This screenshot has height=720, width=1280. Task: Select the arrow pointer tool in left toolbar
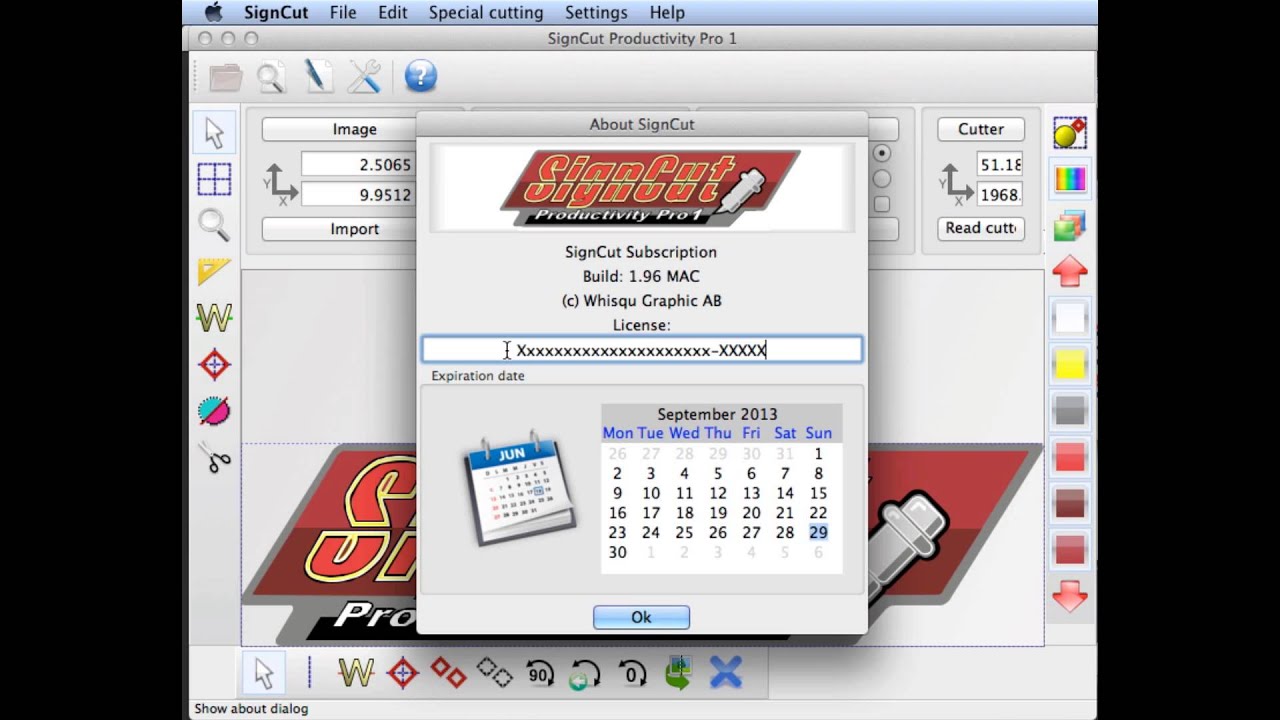214,133
